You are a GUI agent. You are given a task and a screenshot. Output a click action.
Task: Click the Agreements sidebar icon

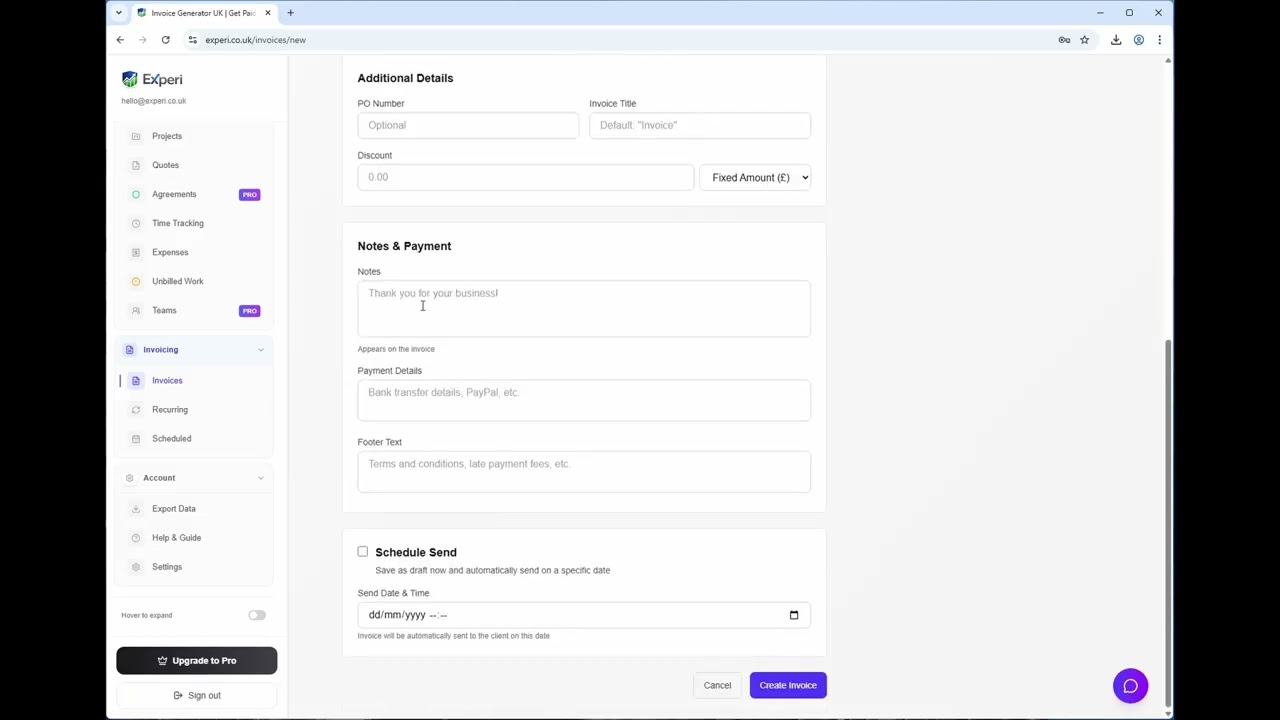coord(136,194)
